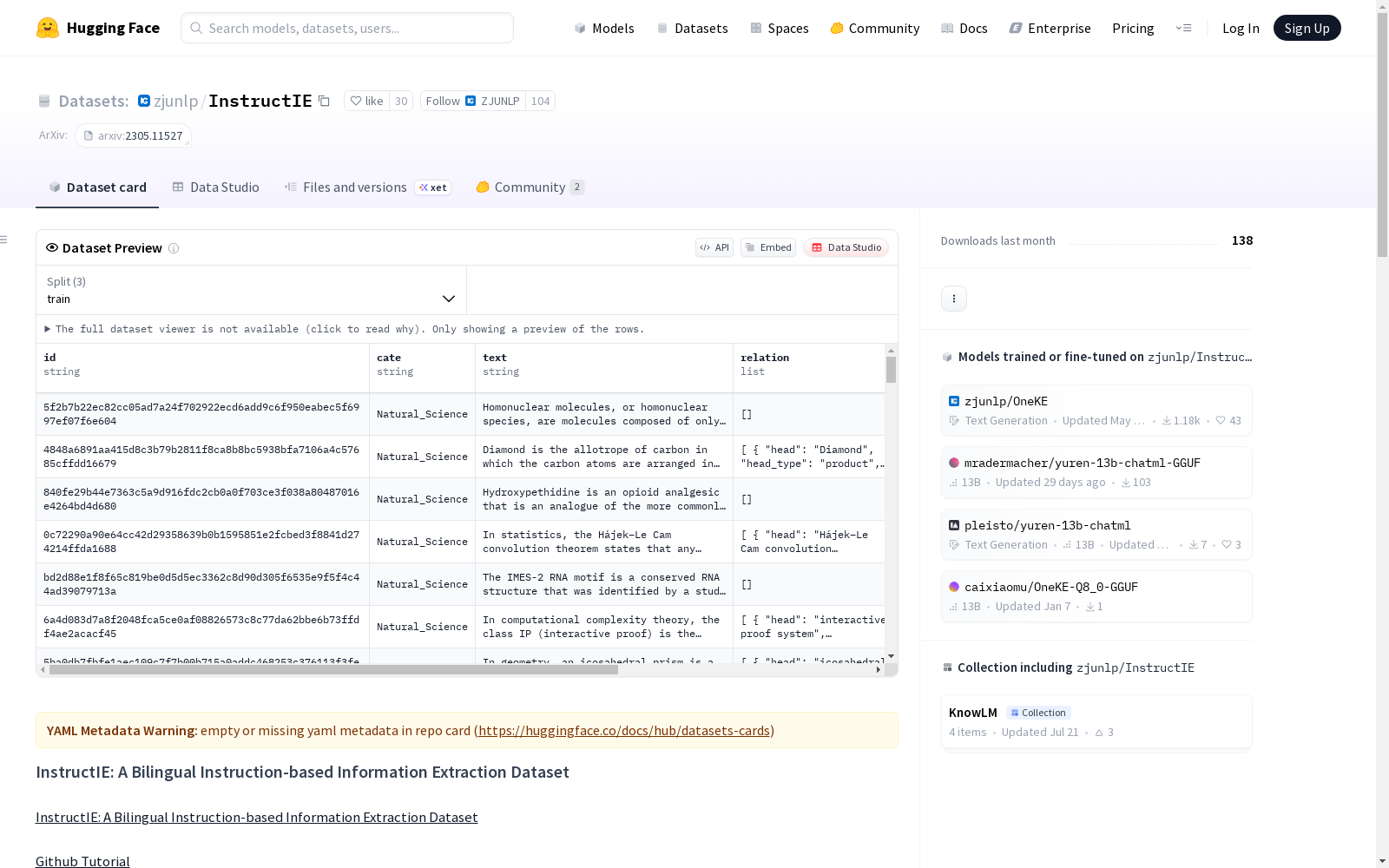
Task: Click the Sign Up button
Action: [1307, 28]
